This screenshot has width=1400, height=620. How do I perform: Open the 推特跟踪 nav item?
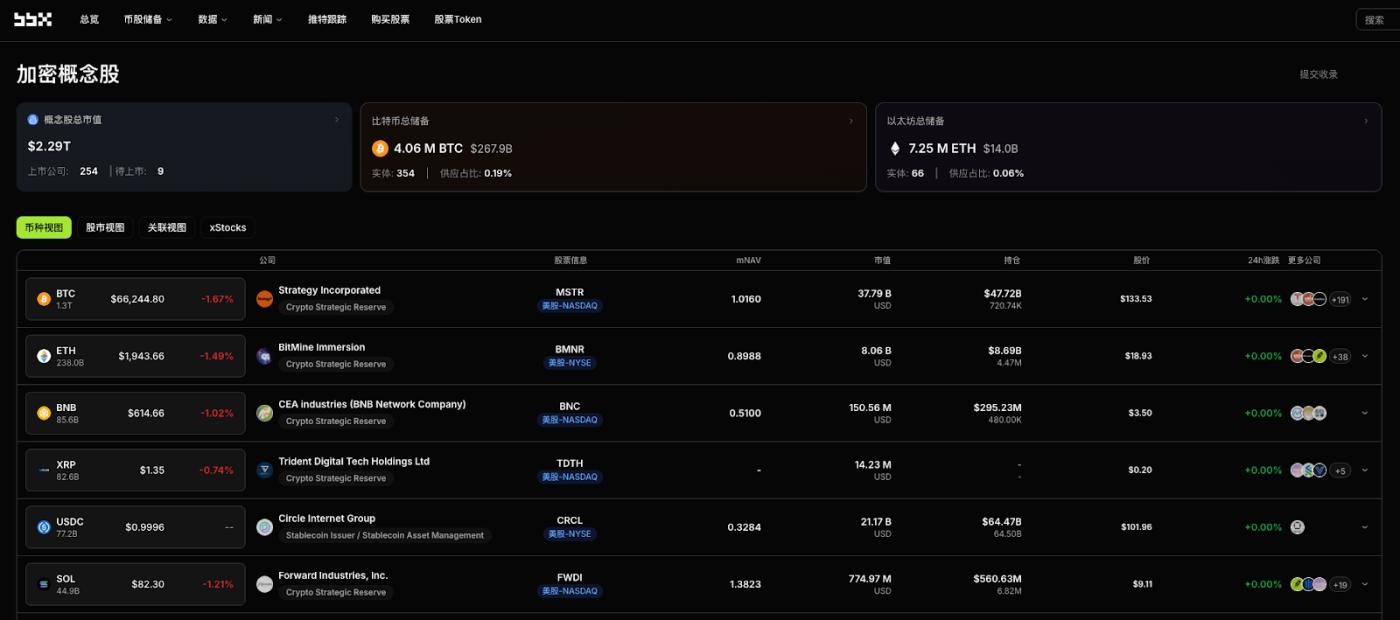click(x=327, y=19)
